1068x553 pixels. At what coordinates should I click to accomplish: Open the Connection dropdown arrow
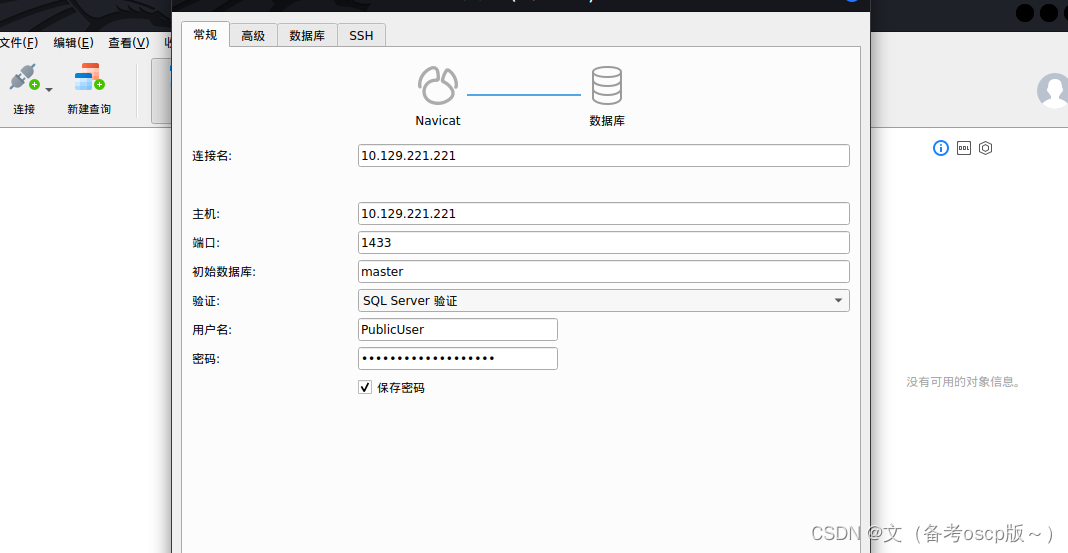(x=49, y=90)
